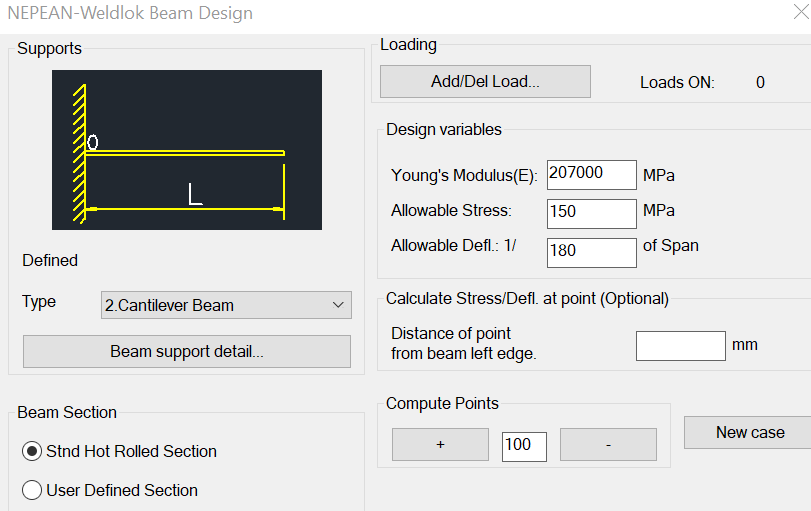Click 'Distance of point from beam left edge' text
This screenshot has height=511, width=811.
(463, 343)
